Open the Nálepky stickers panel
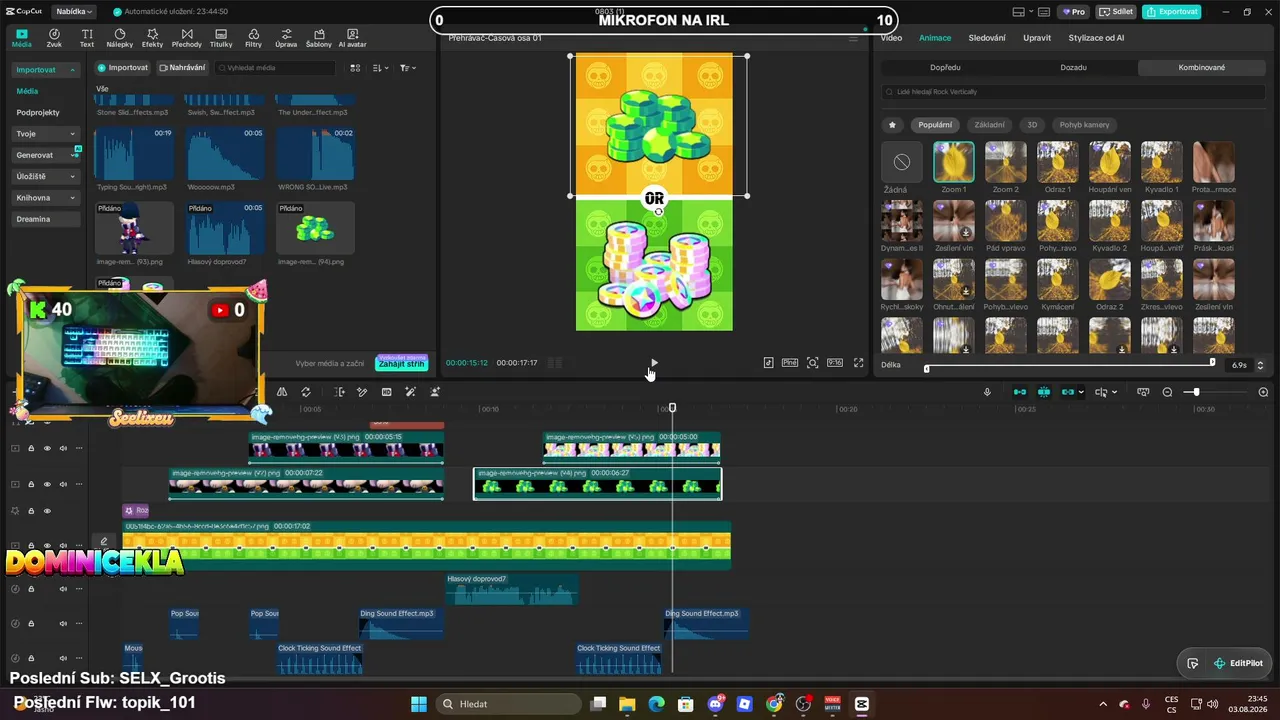This screenshot has height=720, width=1280. [x=120, y=38]
